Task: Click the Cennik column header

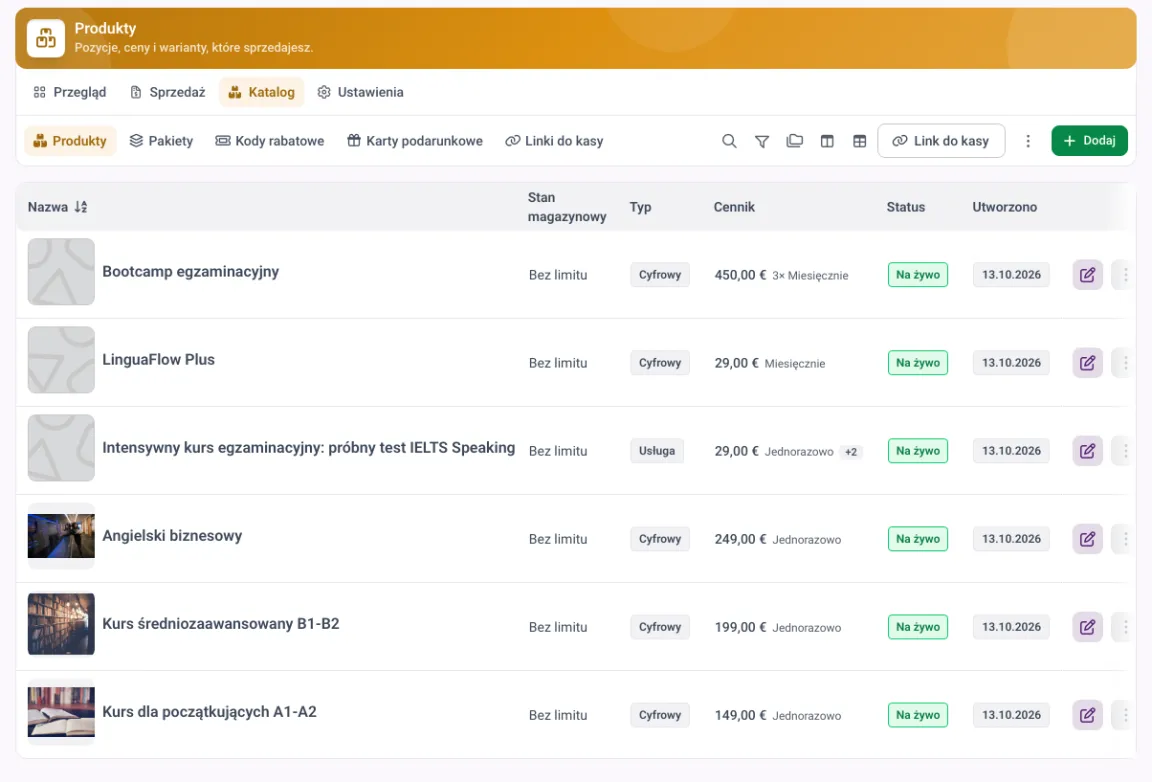Action: pos(734,207)
